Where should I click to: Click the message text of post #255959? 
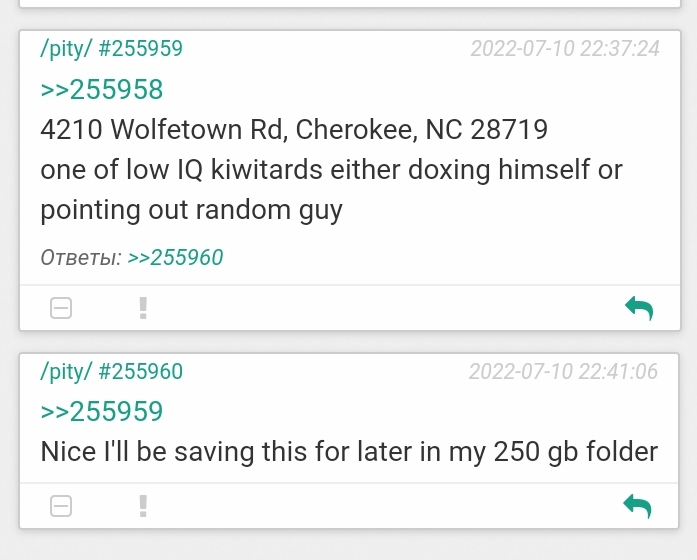pos(330,170)
